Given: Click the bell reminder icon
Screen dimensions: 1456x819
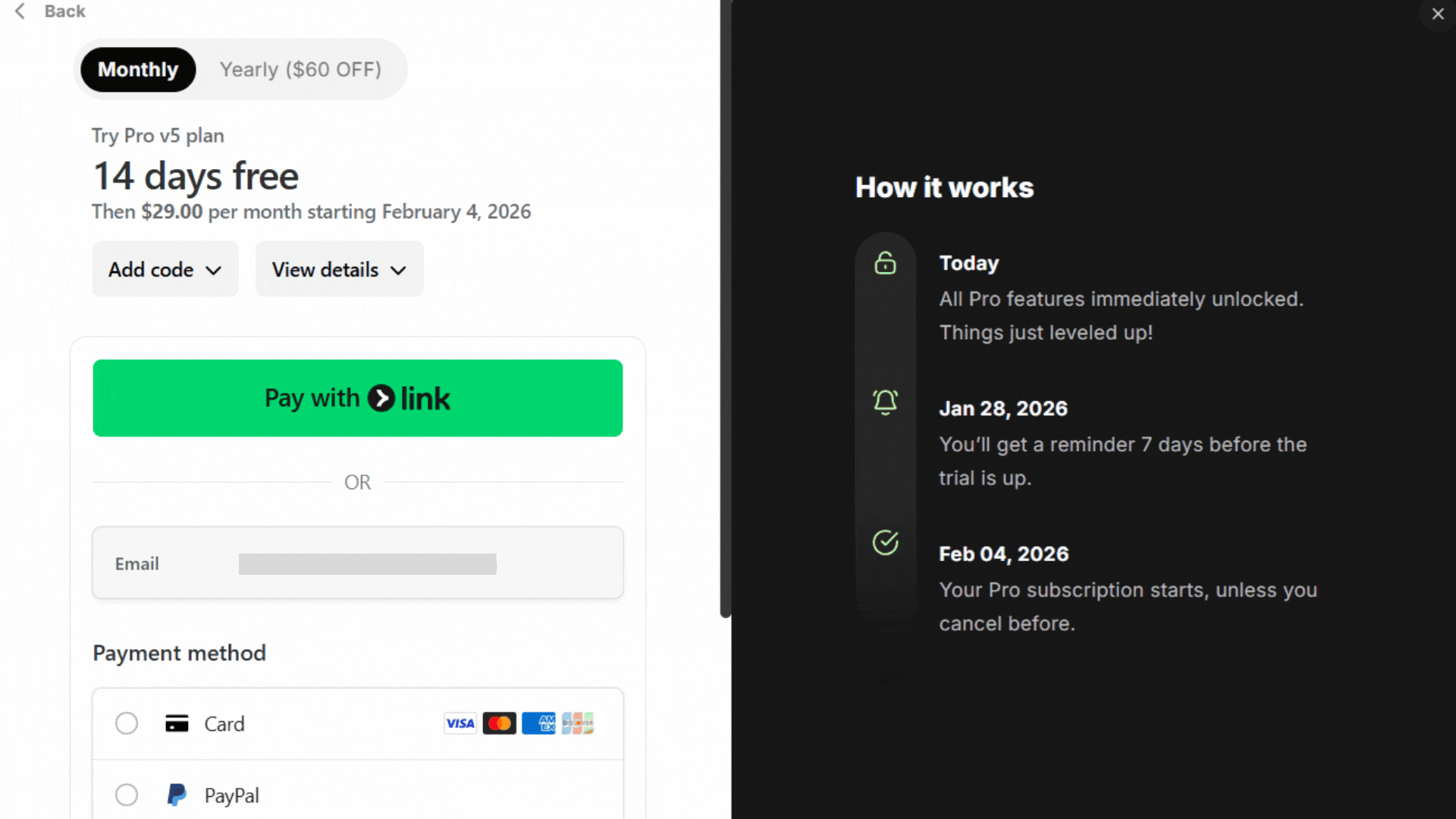Looking at the screenshot, I should (x=885, y=401).
